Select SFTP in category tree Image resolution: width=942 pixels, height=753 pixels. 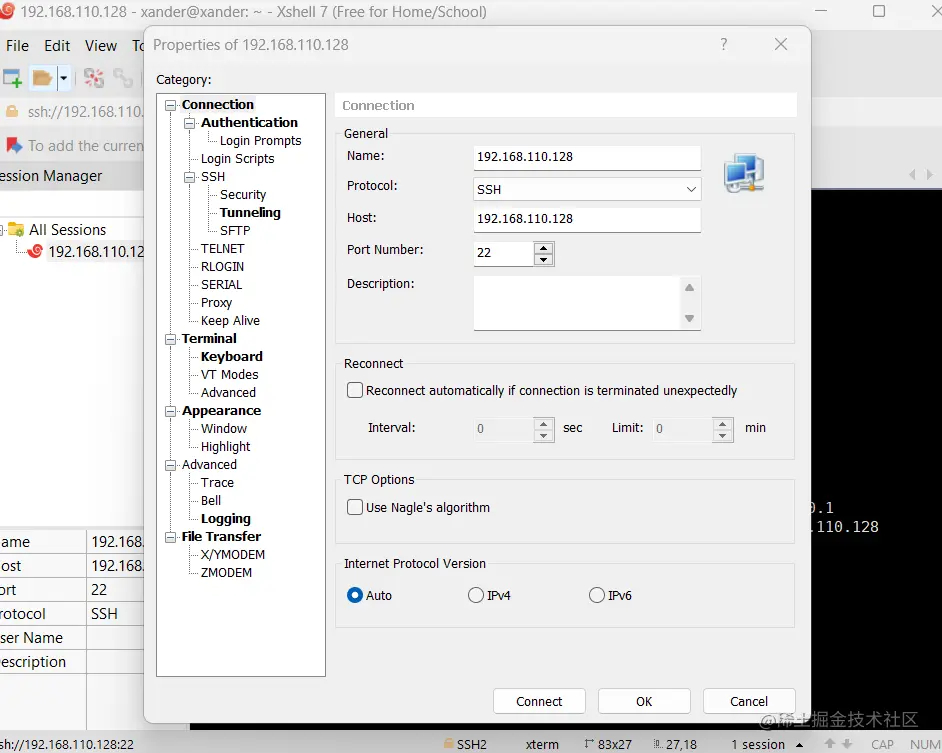click(235, 231)
